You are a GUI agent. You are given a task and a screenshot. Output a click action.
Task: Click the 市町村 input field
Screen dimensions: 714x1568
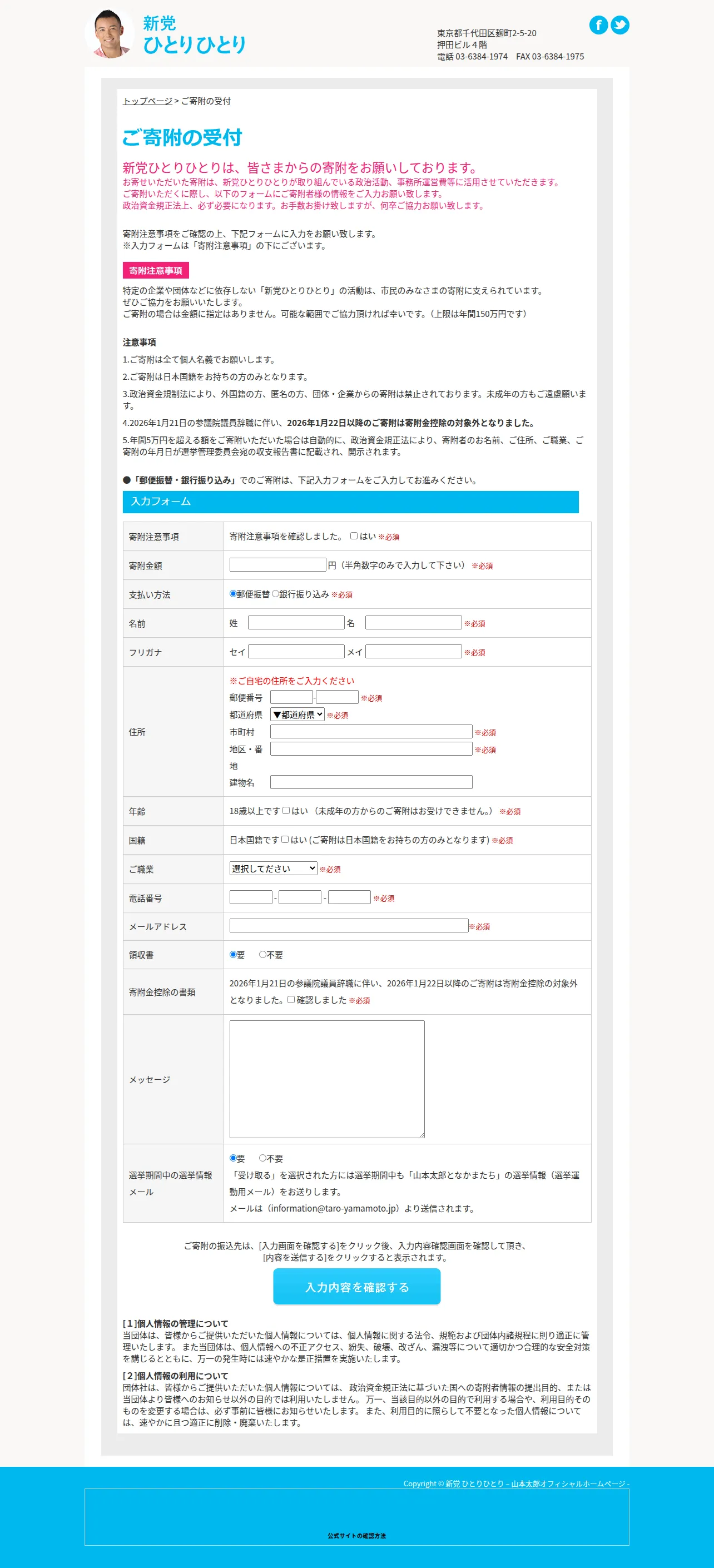point(371,732)
